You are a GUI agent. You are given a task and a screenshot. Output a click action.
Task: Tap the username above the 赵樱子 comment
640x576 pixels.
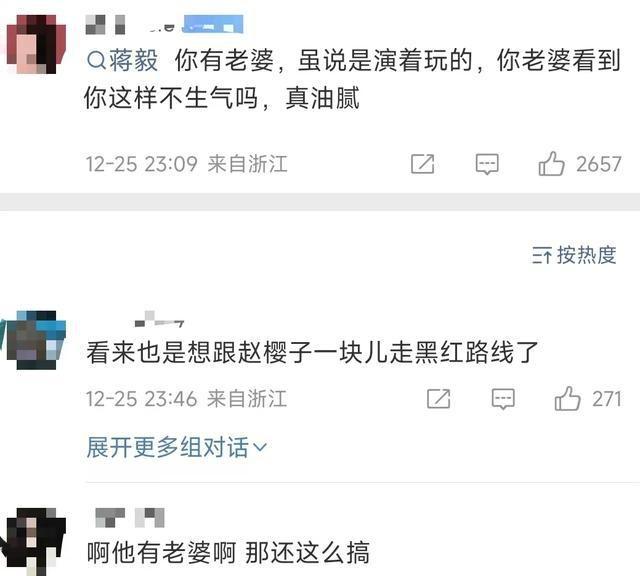tap(160, 319)
